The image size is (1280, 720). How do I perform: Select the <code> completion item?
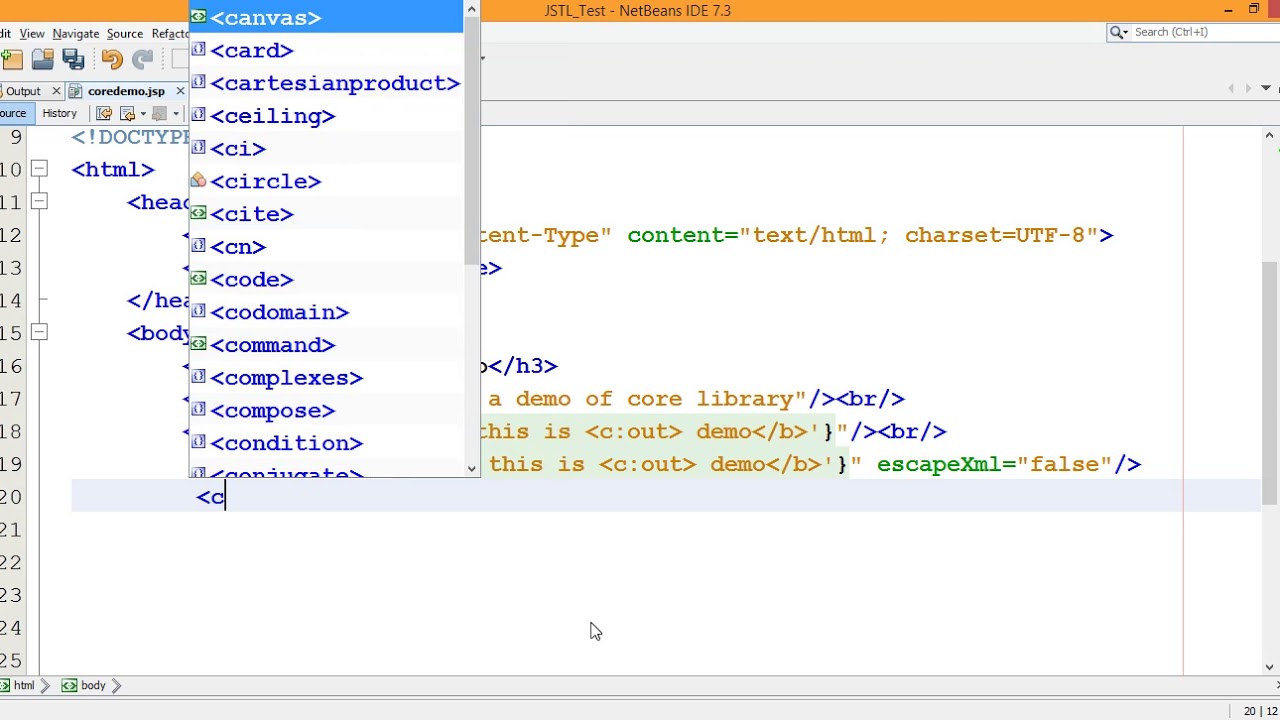[x=326, y=279]
